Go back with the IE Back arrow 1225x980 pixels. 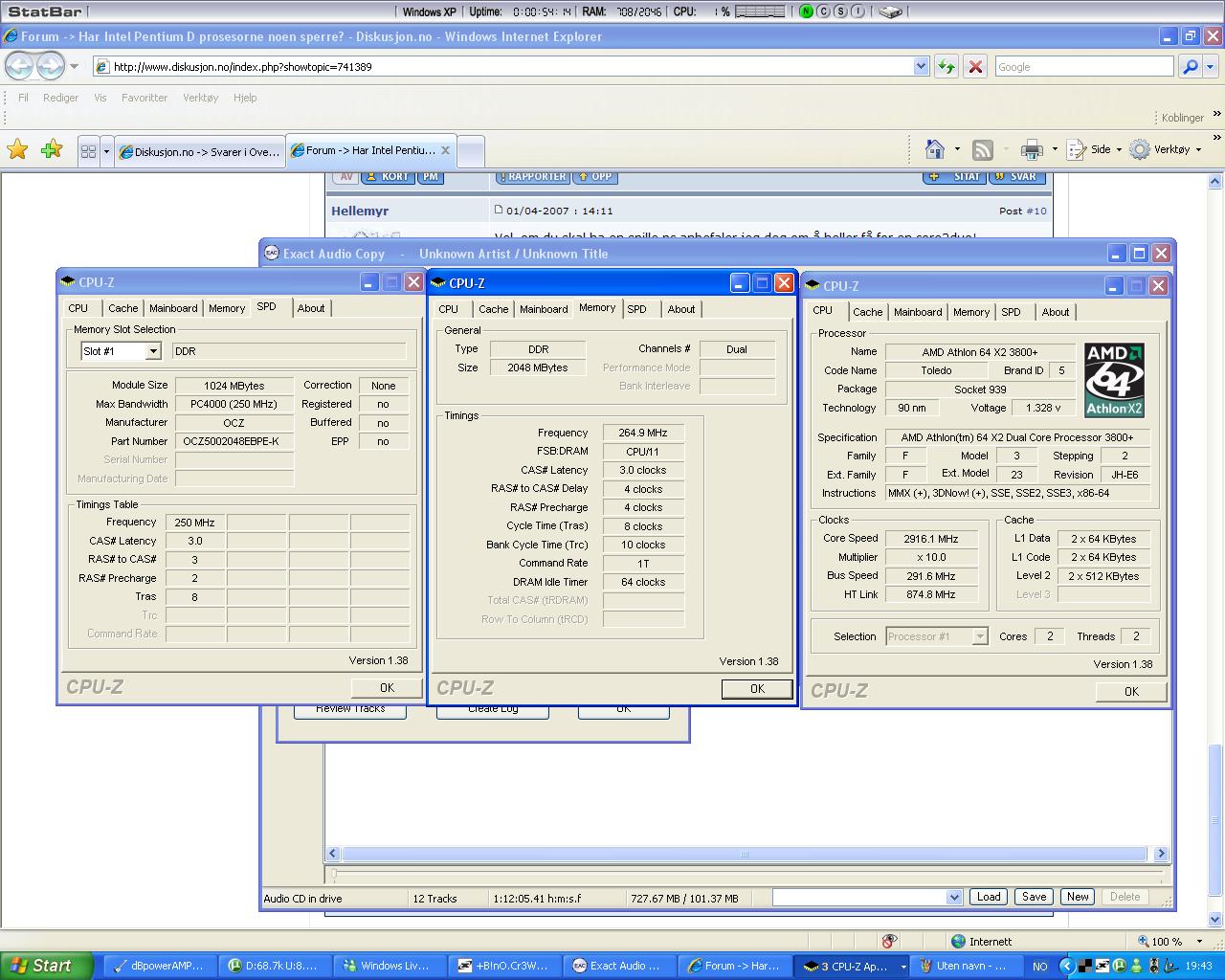pyautogui.click(x=19, y=66)
